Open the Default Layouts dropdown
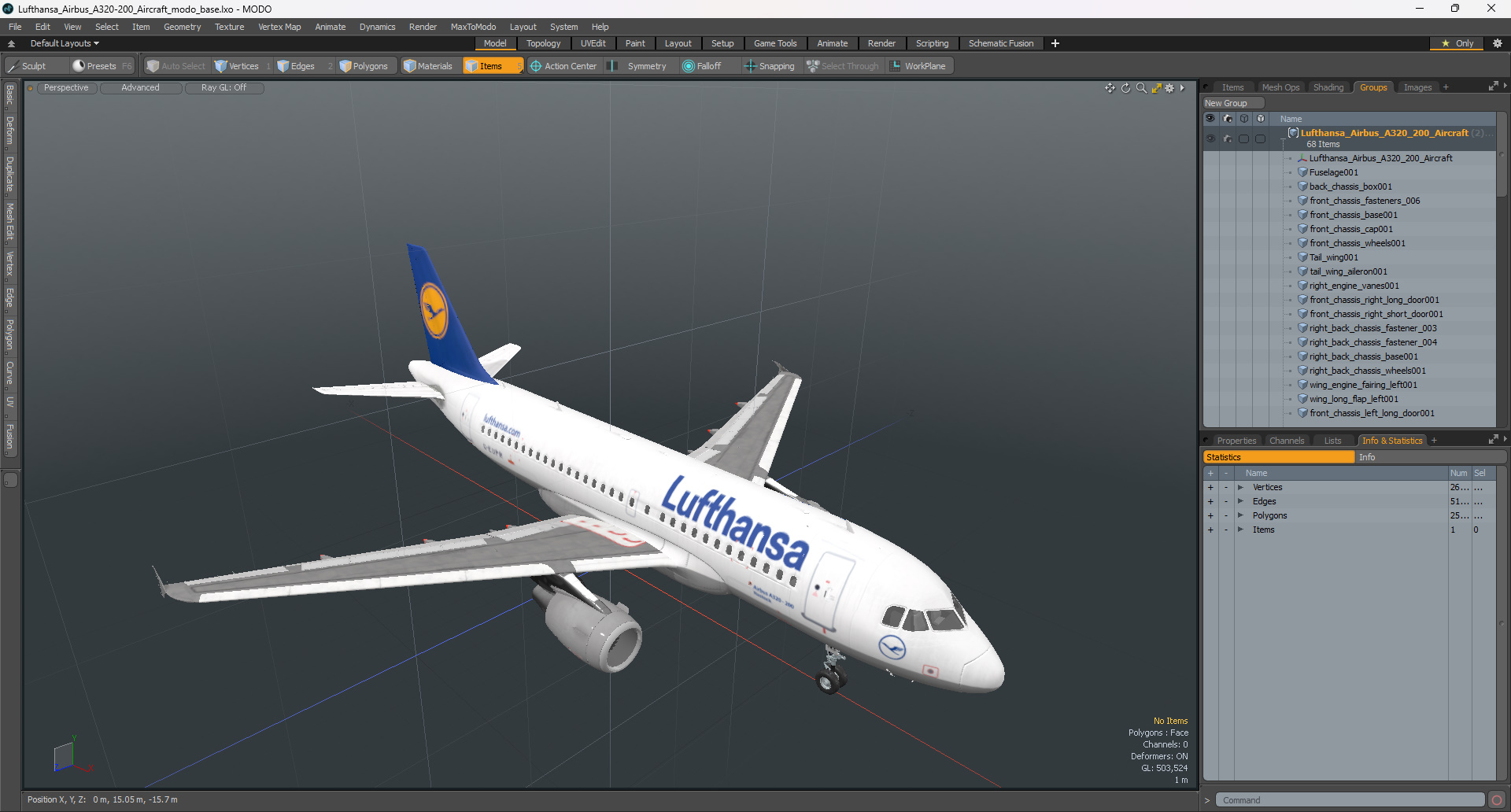Screen dimensions: 1511x812 pos(65,43)
